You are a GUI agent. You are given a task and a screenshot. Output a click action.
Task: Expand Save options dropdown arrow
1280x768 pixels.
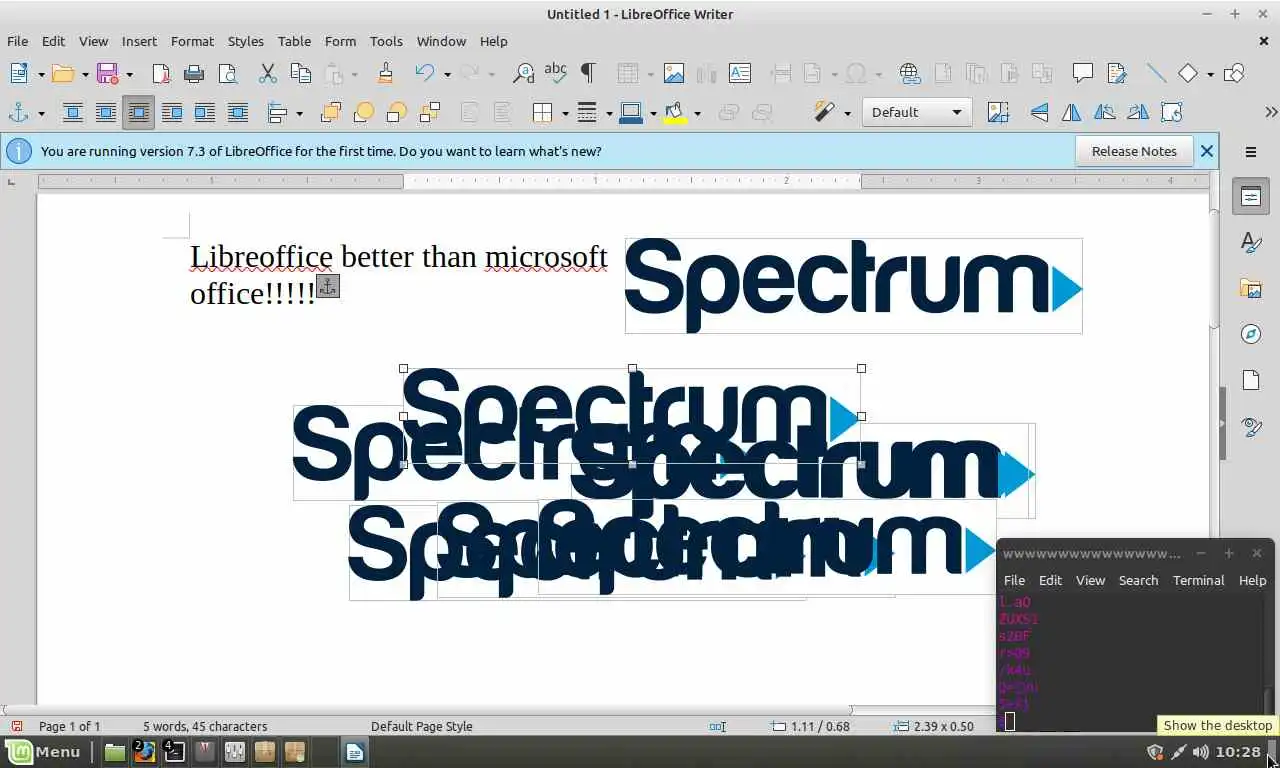point(129,74)
